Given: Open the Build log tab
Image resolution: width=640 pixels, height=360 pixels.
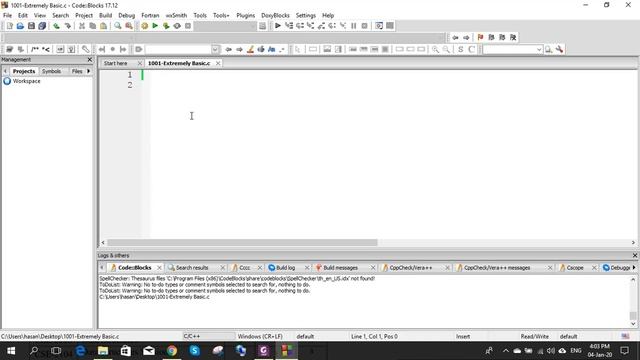Looking at the screenshot, I should click(x=285, y=268).
